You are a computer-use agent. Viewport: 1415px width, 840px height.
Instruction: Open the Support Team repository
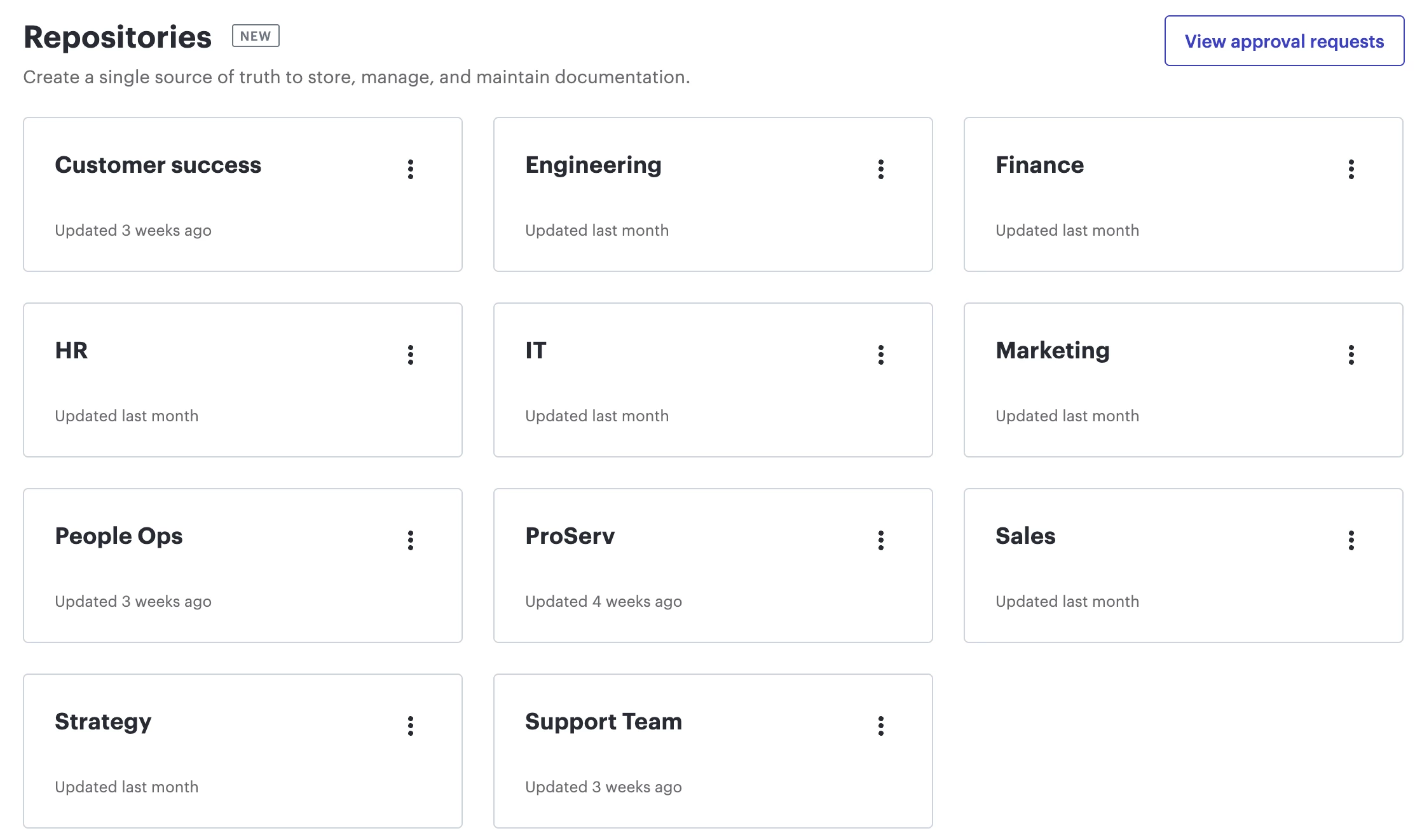coord(603,722)
